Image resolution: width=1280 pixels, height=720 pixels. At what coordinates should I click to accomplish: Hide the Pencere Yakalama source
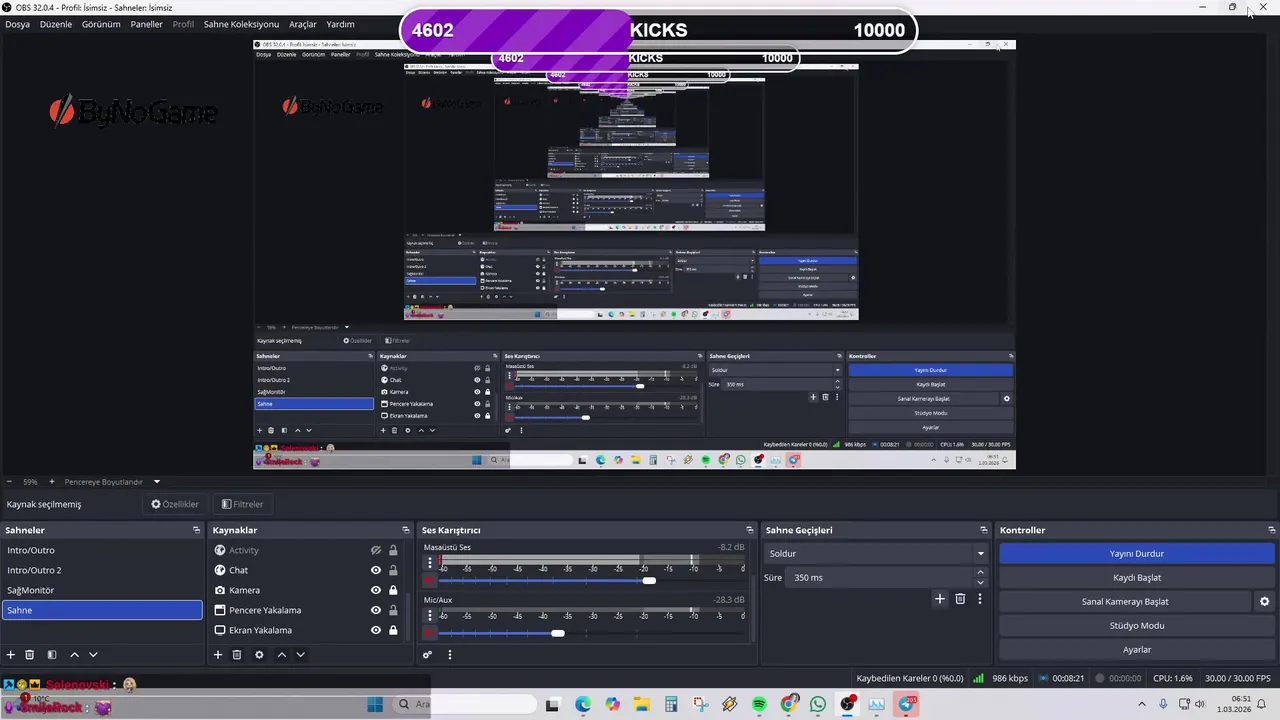tap(376, 610)
